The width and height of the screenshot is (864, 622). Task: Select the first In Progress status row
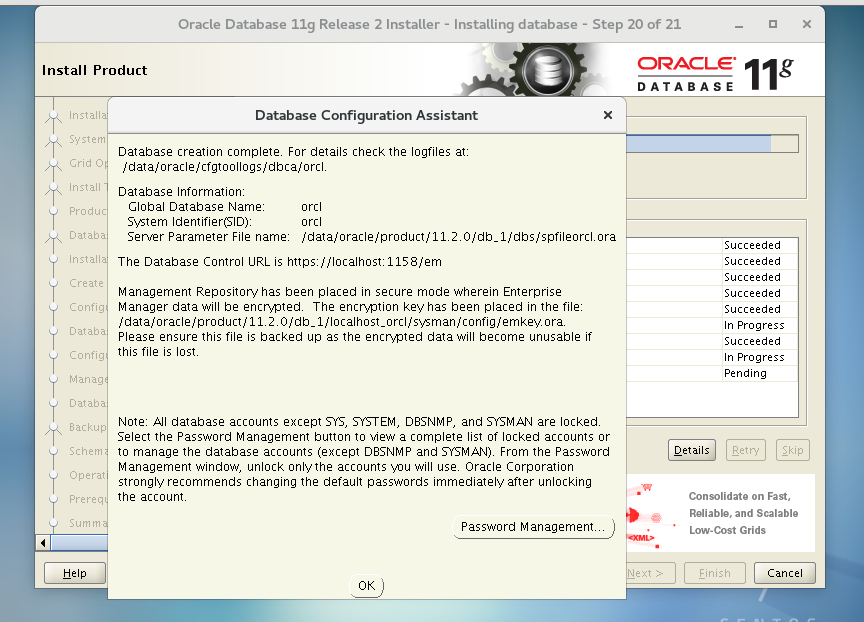[753, 325]
